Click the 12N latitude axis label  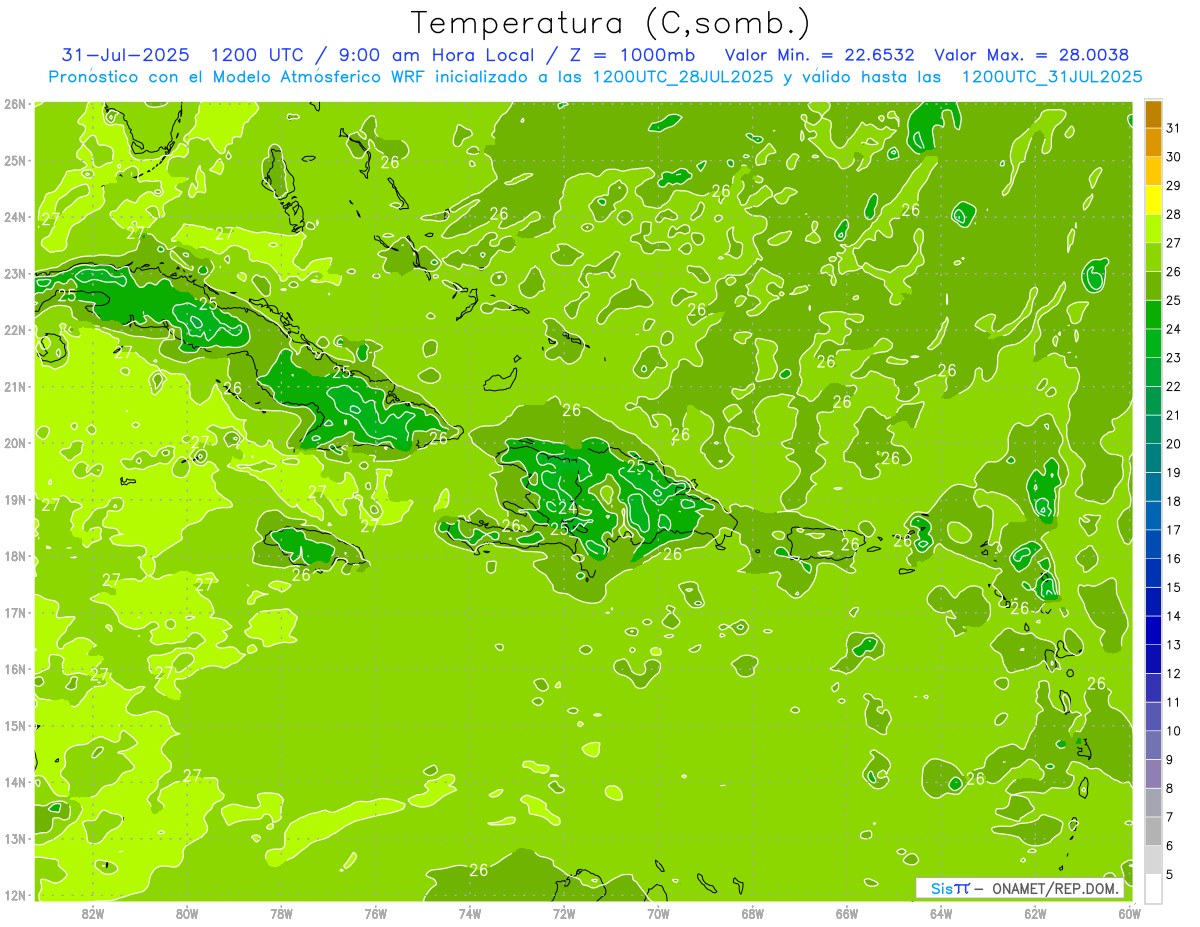pyautogui.click(x=14, y=895)
